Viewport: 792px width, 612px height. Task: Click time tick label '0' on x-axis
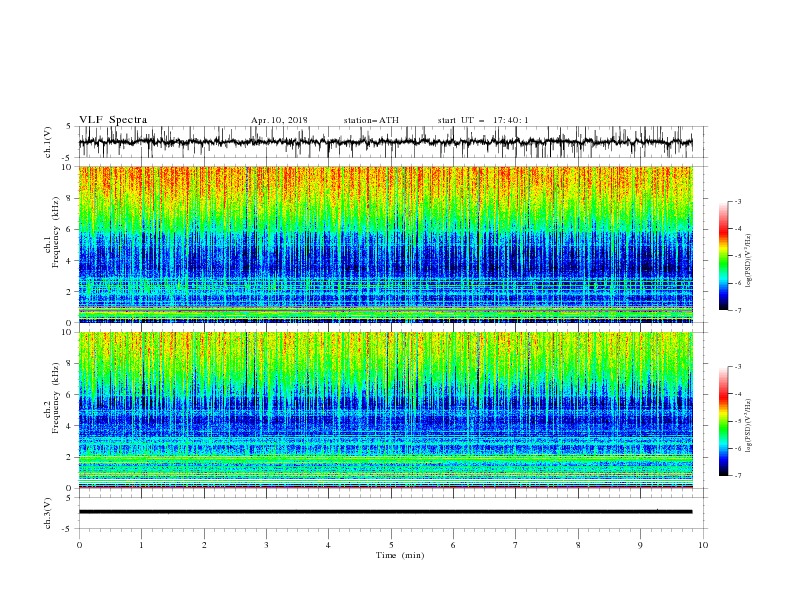pos(79,545)
